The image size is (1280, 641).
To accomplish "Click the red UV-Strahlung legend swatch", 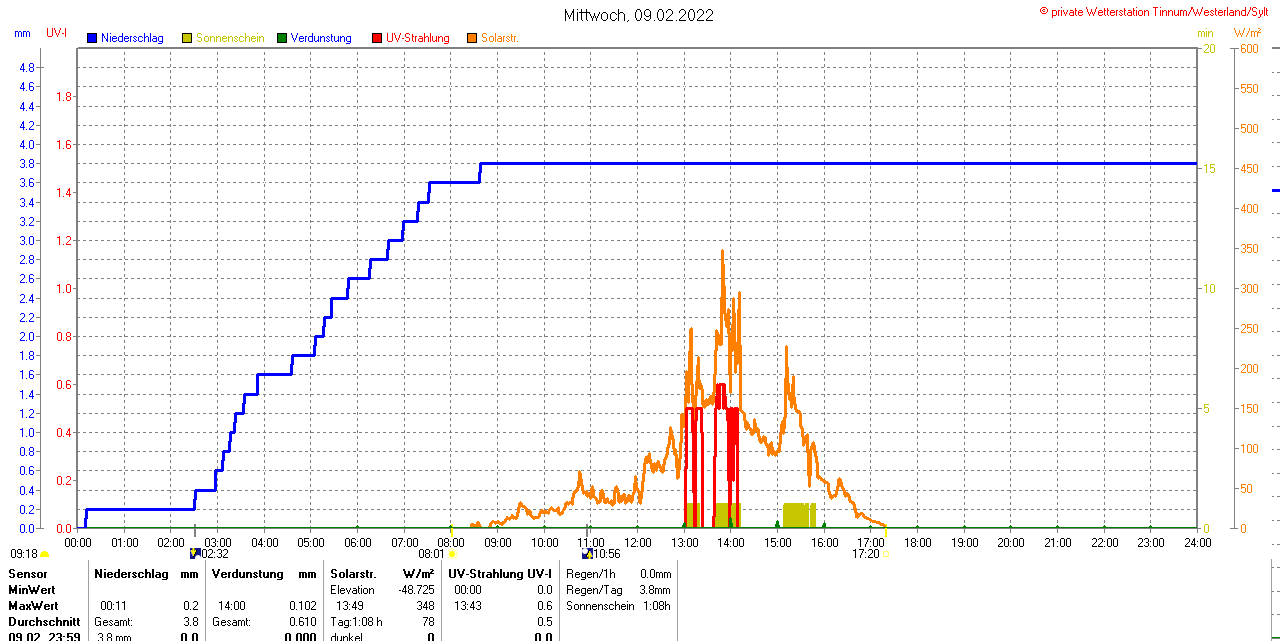I will (x=377, y=38).
